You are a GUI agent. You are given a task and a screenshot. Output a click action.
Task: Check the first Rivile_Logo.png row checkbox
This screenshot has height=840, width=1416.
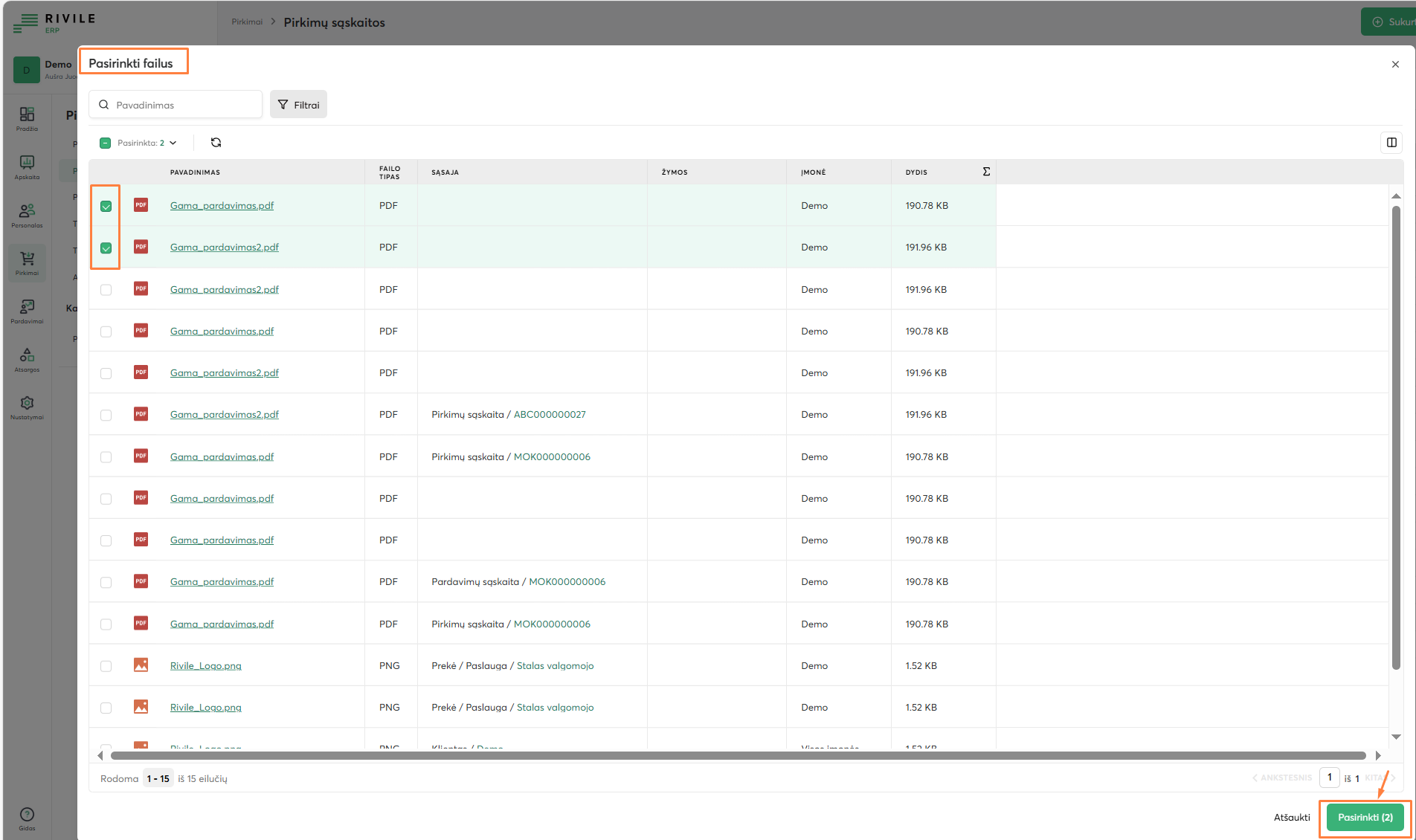coord(106,666)
